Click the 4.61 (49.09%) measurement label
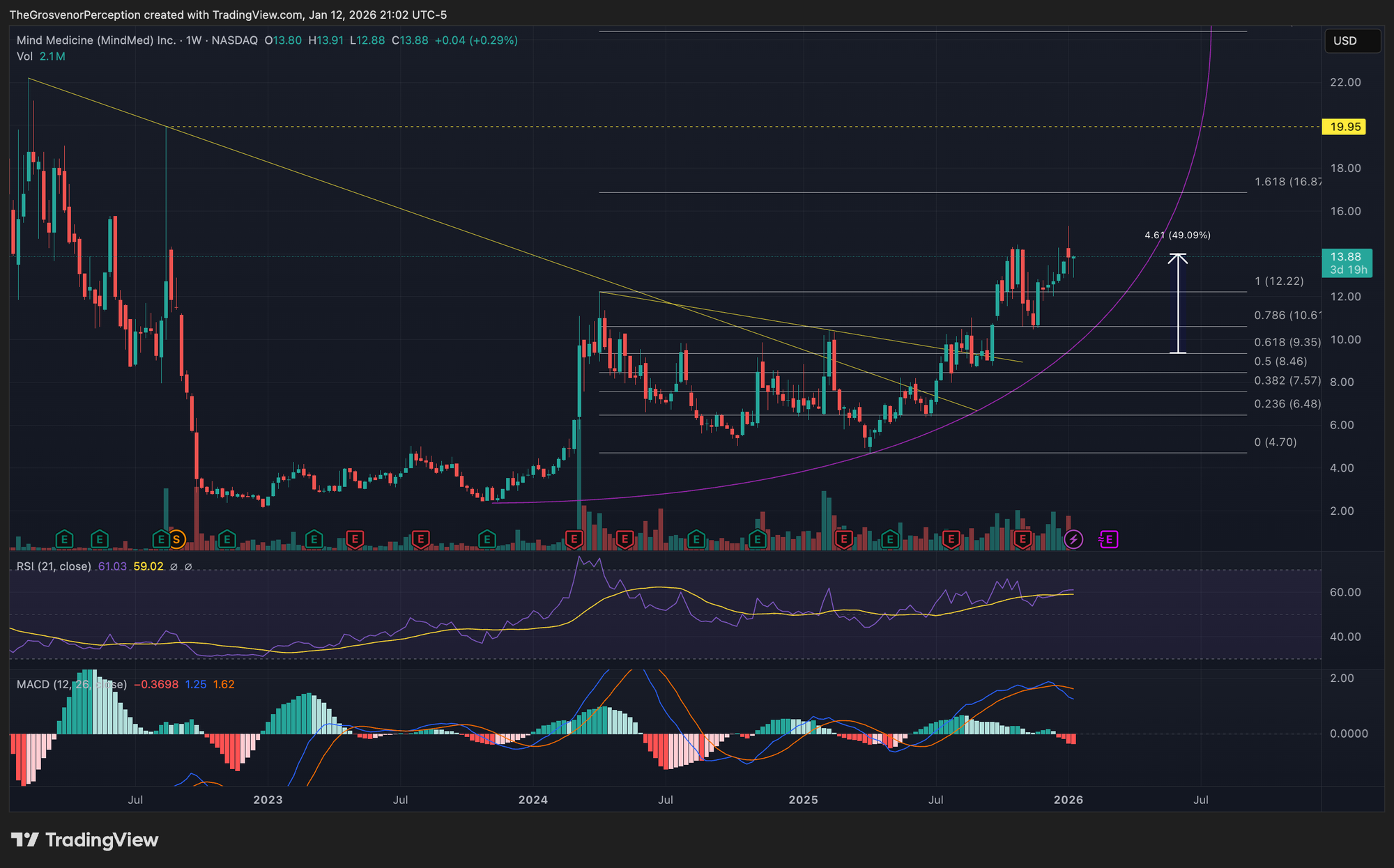The image size is (1394, 868). pos(1177,235)
